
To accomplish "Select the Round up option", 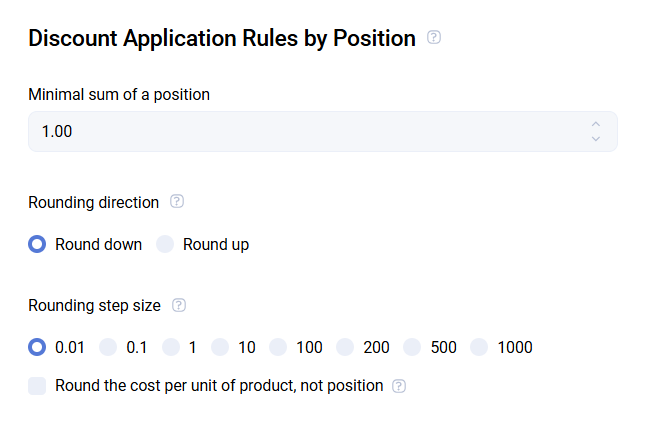I will 165,244.
